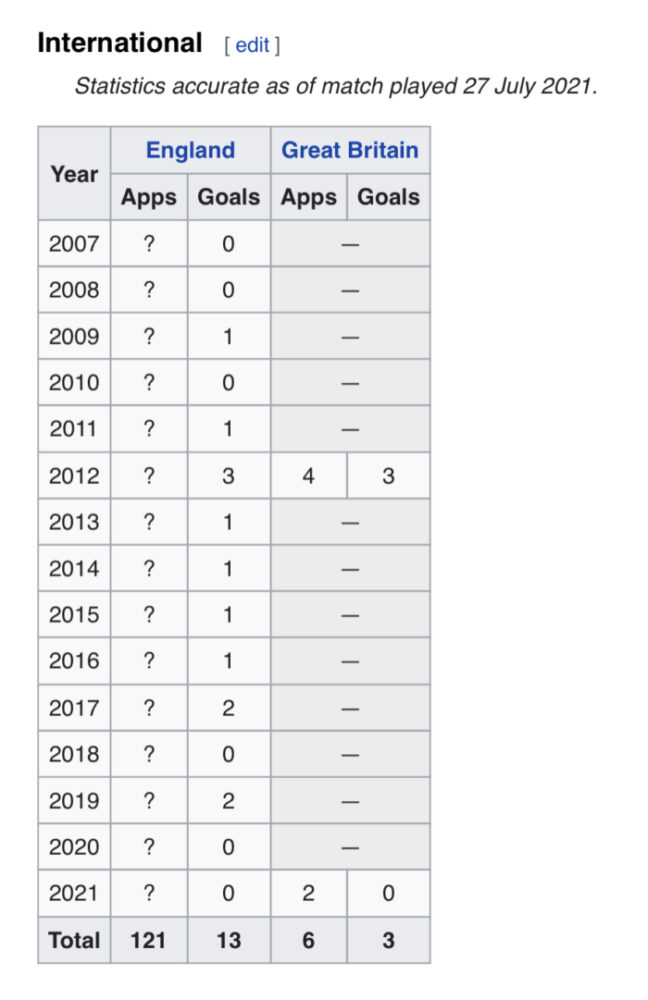Click the 2012 Great Britain goals value 3
648x1000 pixels.
coord(388,476)
